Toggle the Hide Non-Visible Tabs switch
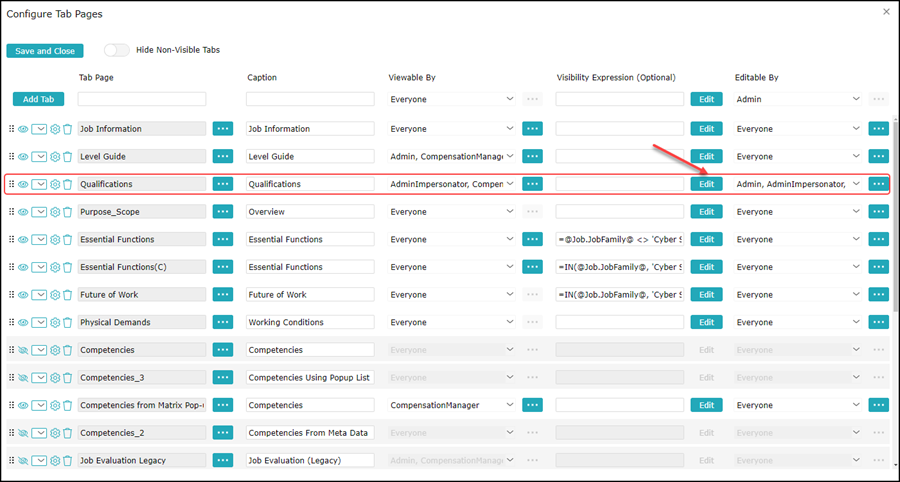900x482 pixels. point(116,50)
